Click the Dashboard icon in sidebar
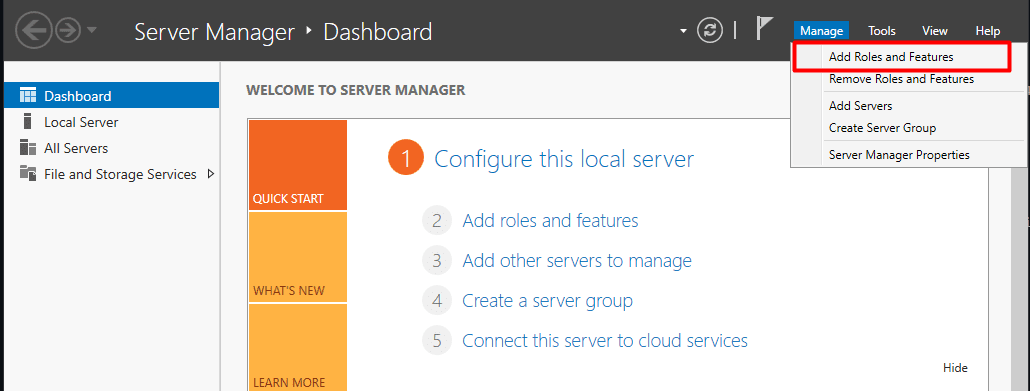Image resolution: width=1030 pixels, height=391 pixels. [x=28, y=96]
